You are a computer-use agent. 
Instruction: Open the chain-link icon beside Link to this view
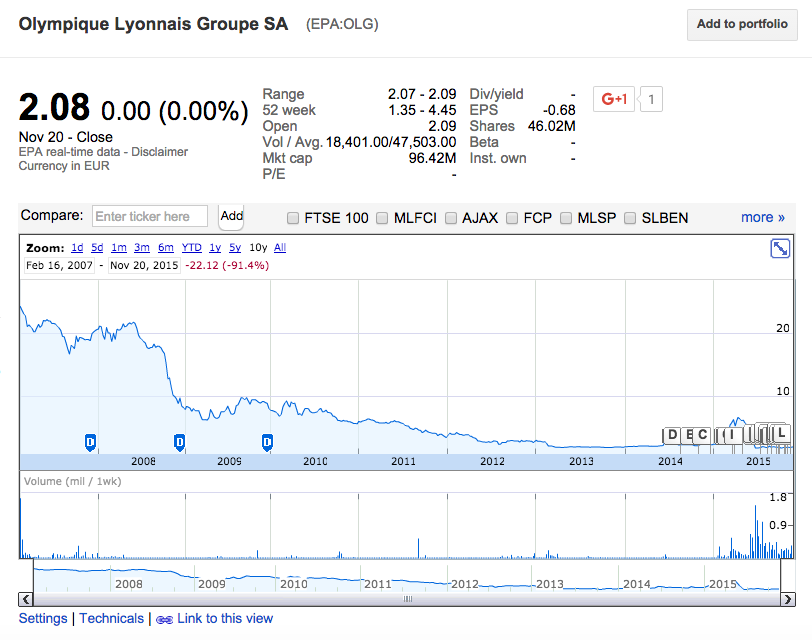coord(164,619)
